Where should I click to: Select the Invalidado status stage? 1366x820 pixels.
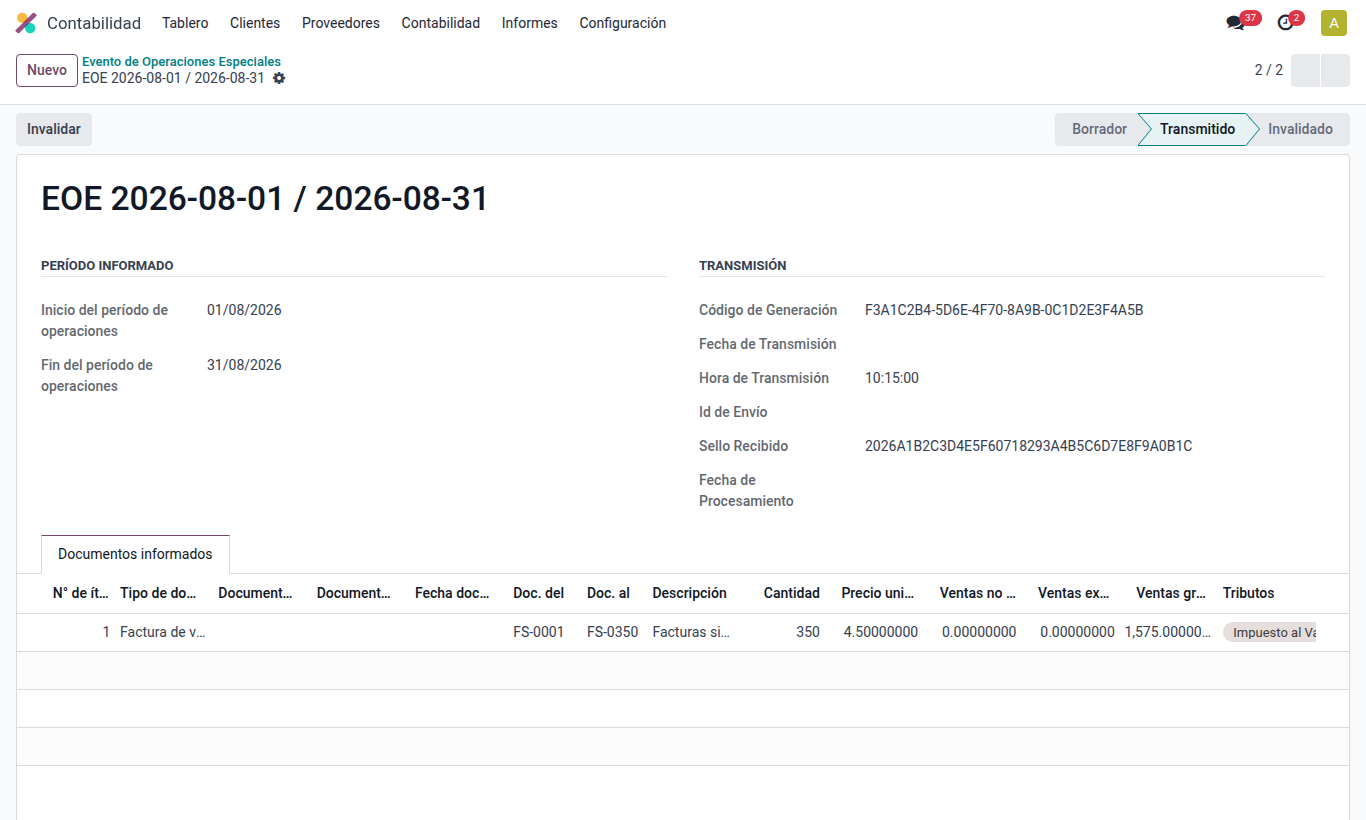(1300, 129)
